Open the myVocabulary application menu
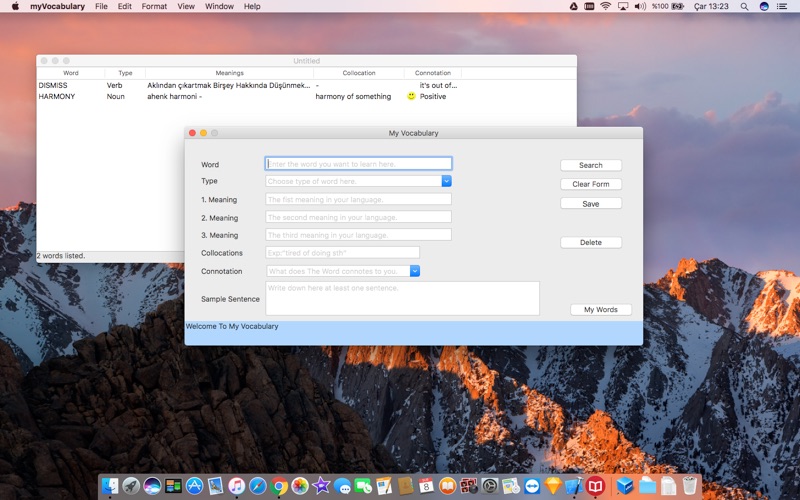 pyautogui.click(x=57, y=7)
